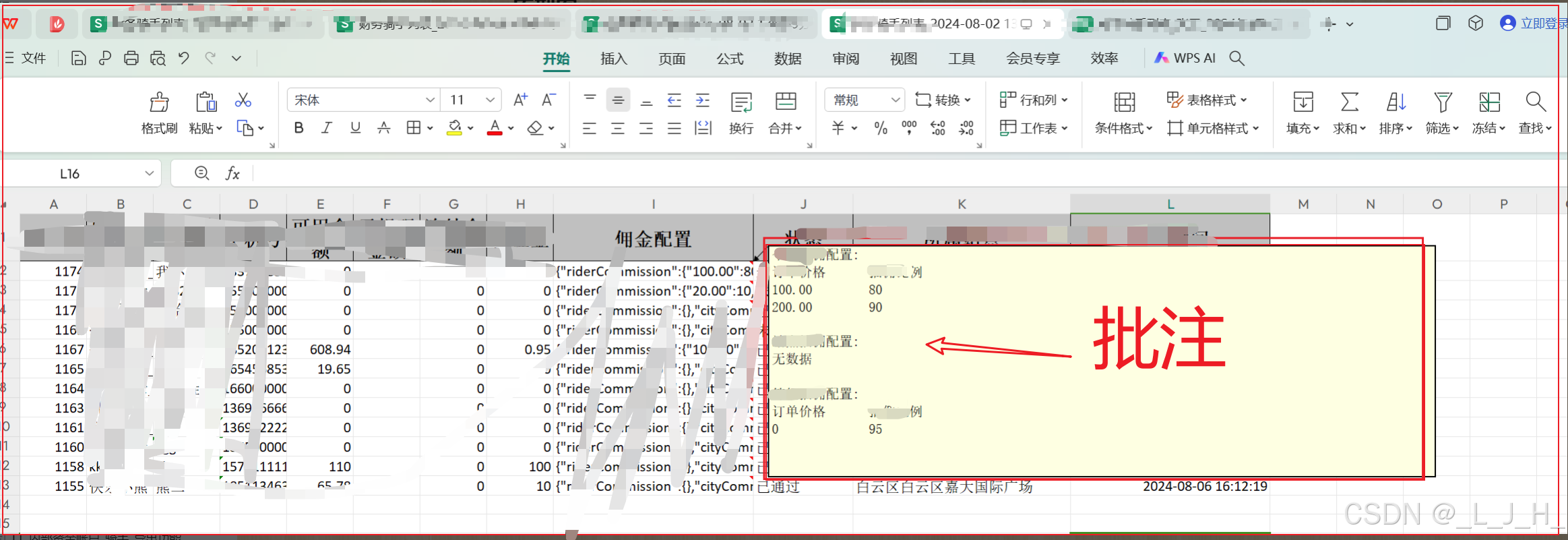The width and height of the screenshot is (1568, 540).
Task: Increase indent icon
Action: tap(703, 100)
